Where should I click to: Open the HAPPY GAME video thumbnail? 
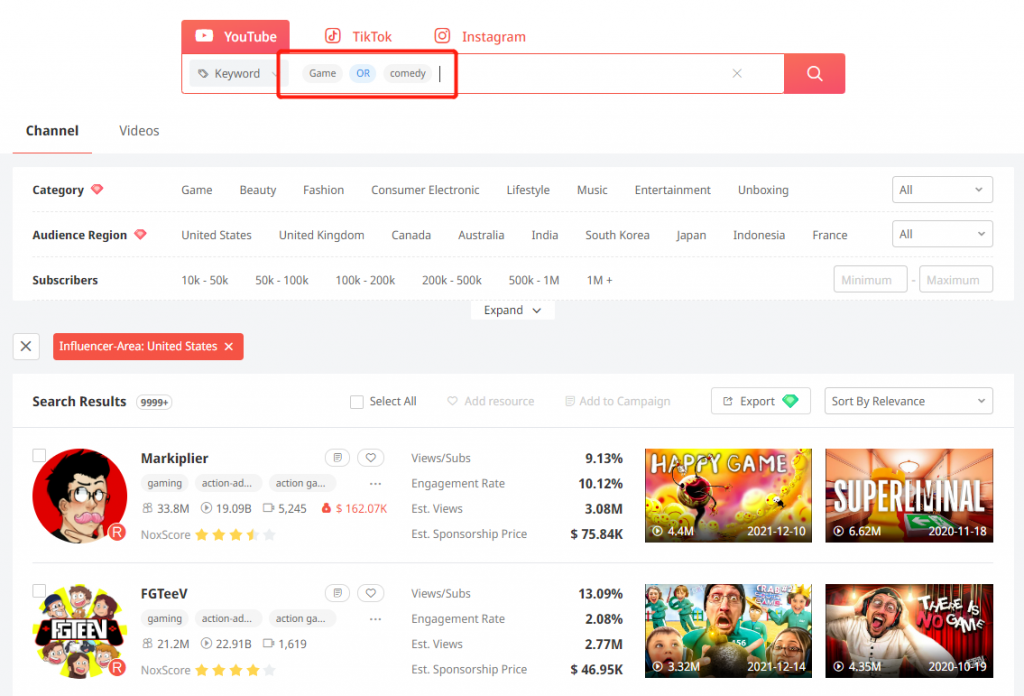728,496
